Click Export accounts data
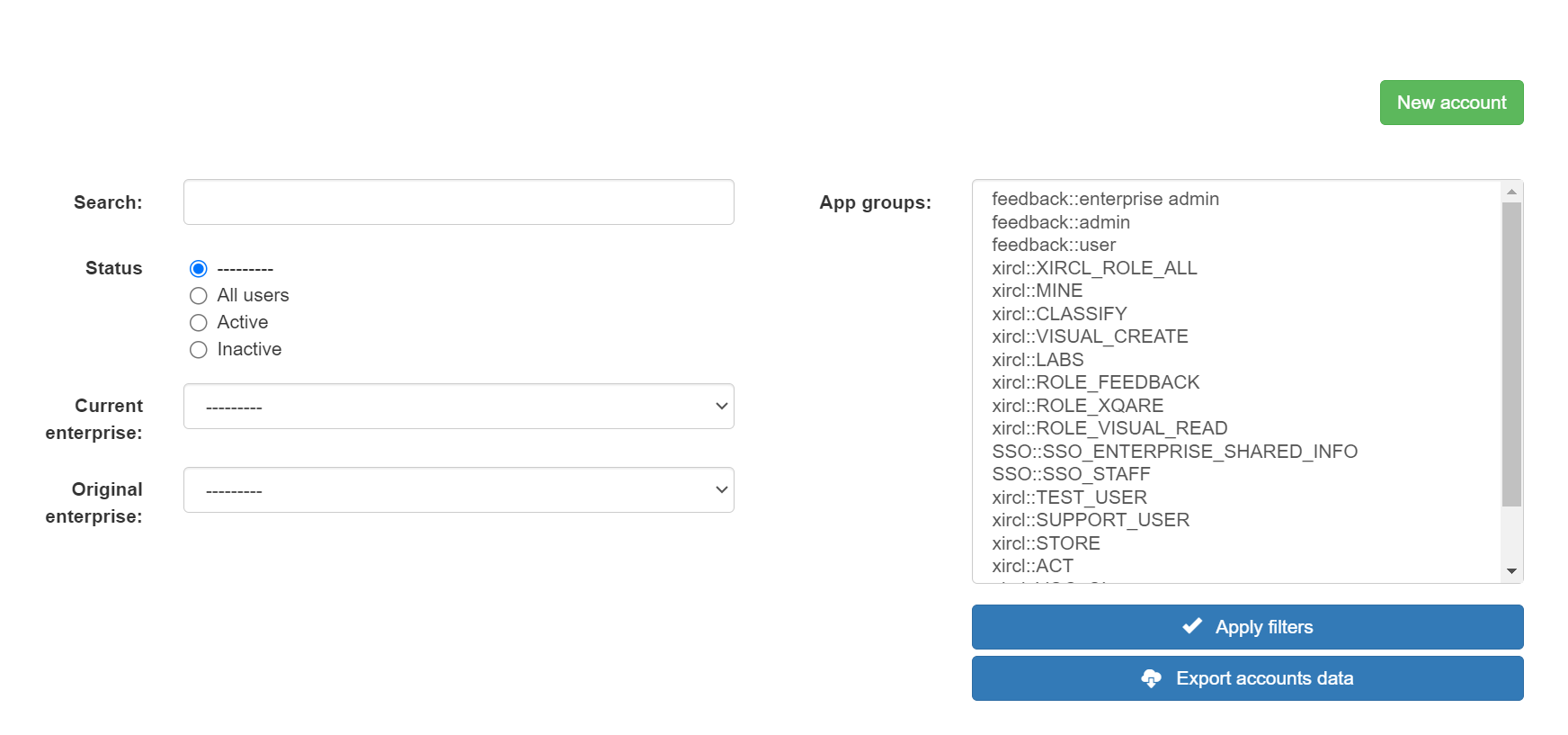This screenshot has width=1568, height=735. click(x=1248, y=678)
